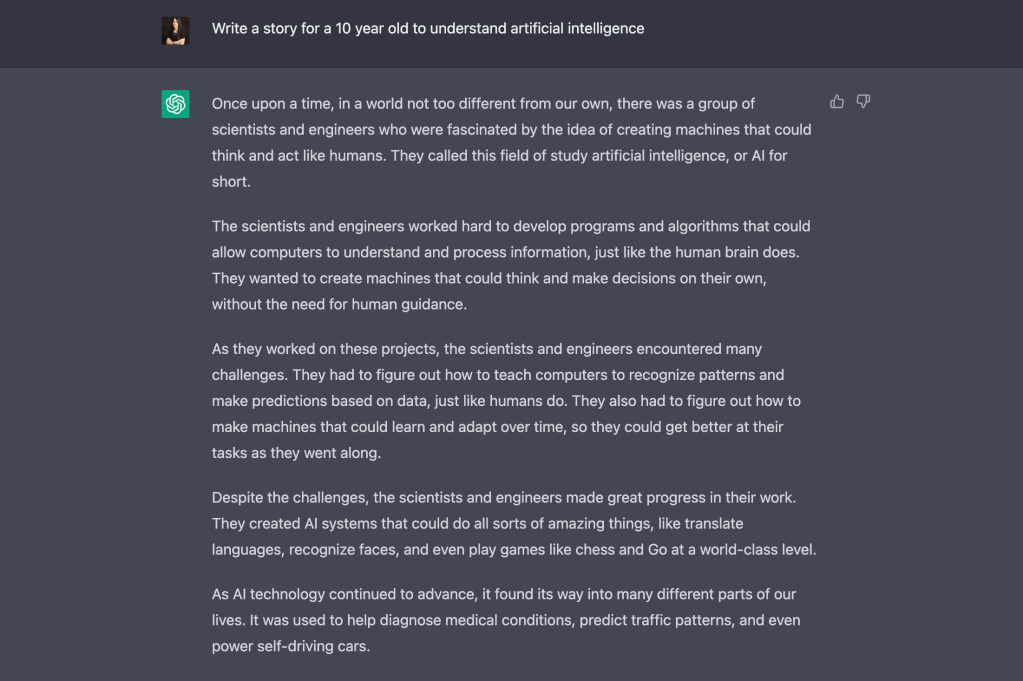Viewport: 1023px width, 681px height.
Task: Click the phrase "without the need for human guidance"
Action: [339, 304]
